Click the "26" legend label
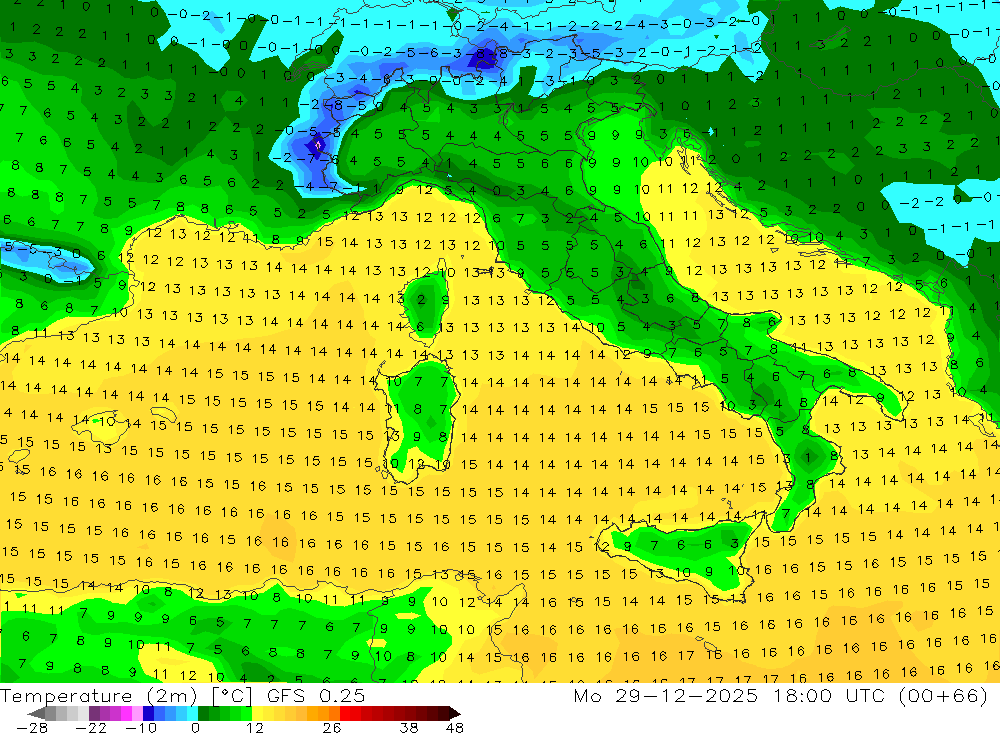Viewport: 1000px width, 733px height. pos(332,727)
